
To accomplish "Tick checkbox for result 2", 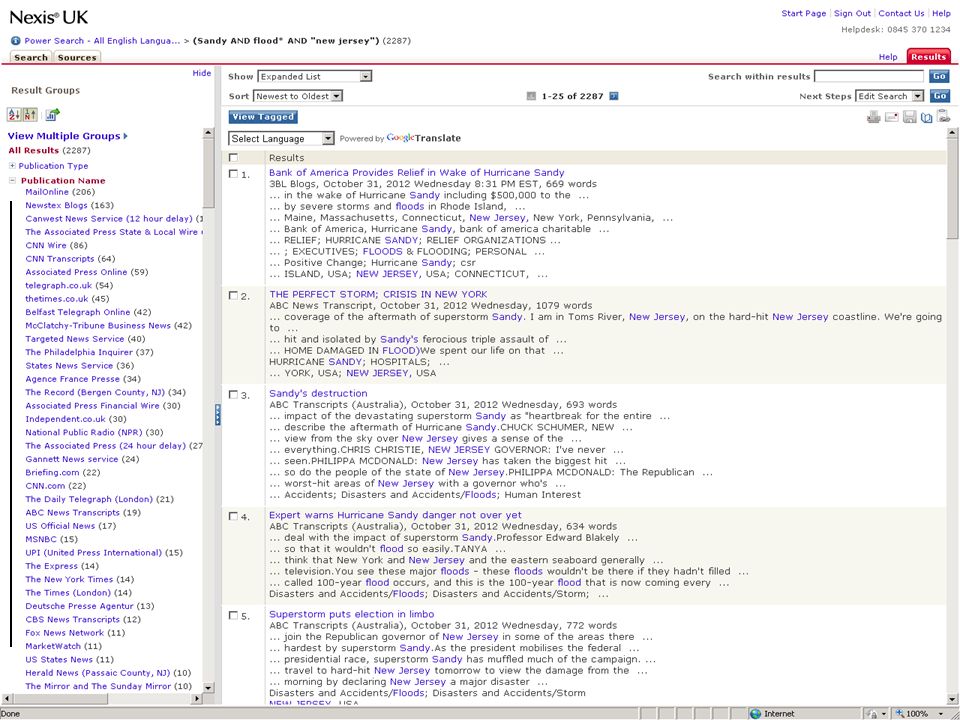I will click(x=233, y=296).
